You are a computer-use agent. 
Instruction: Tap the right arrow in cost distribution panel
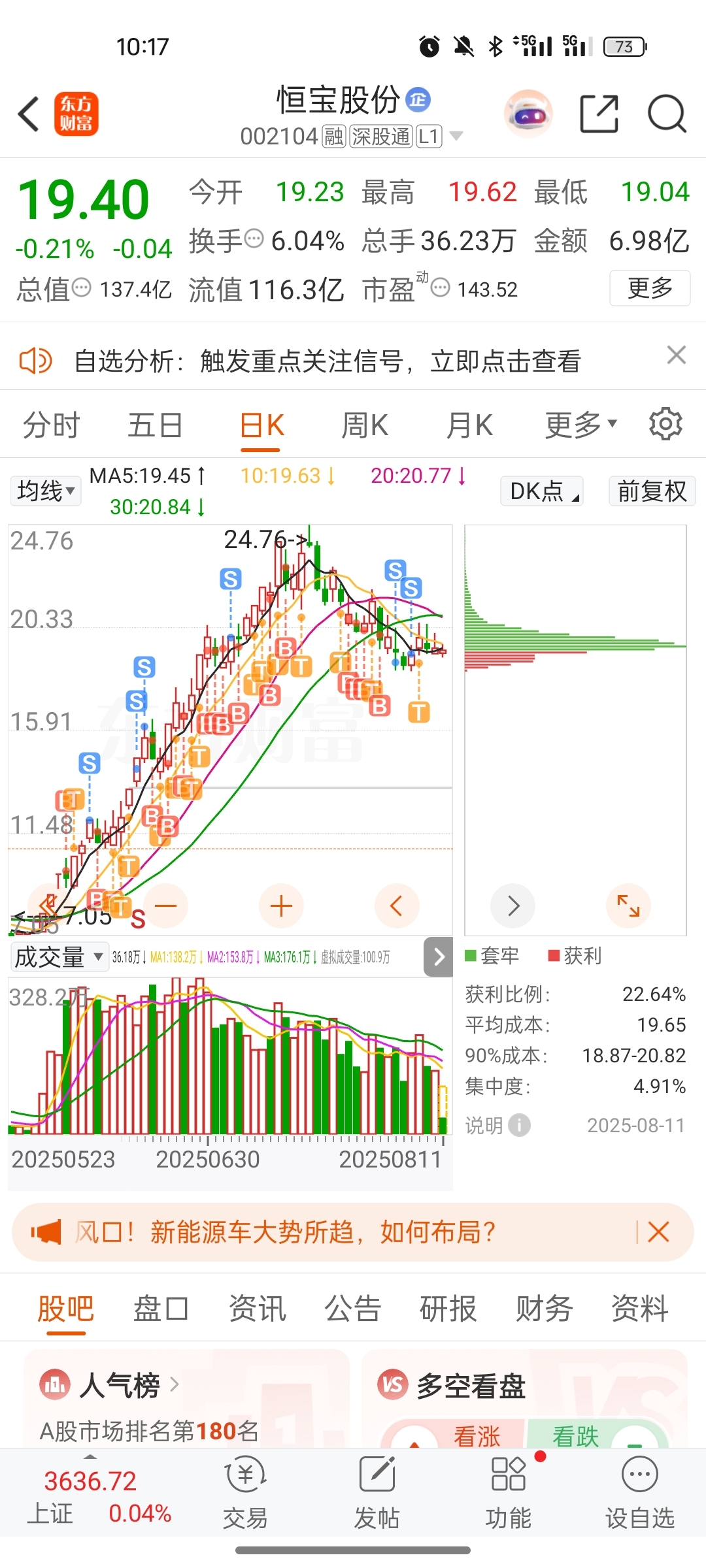513,906
